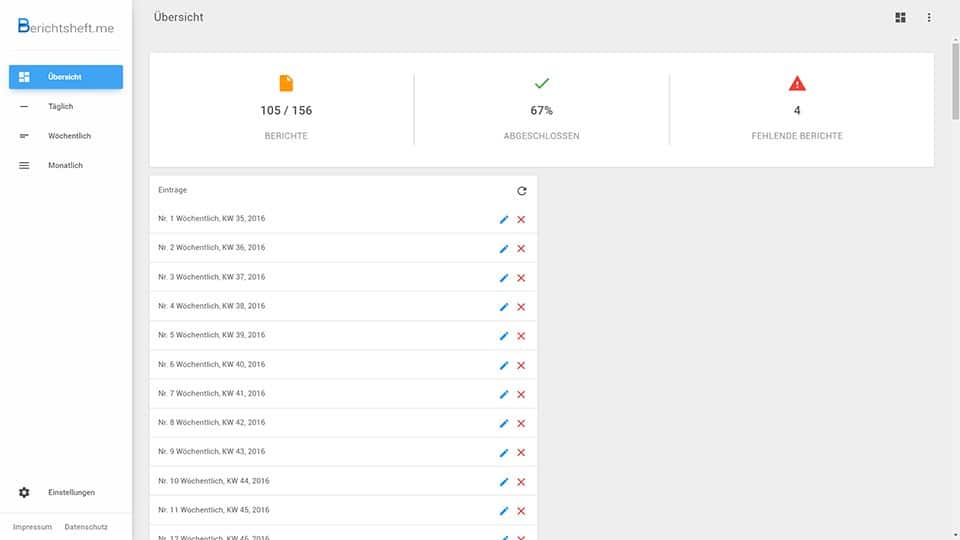Click the BERICHTE label

286,136
